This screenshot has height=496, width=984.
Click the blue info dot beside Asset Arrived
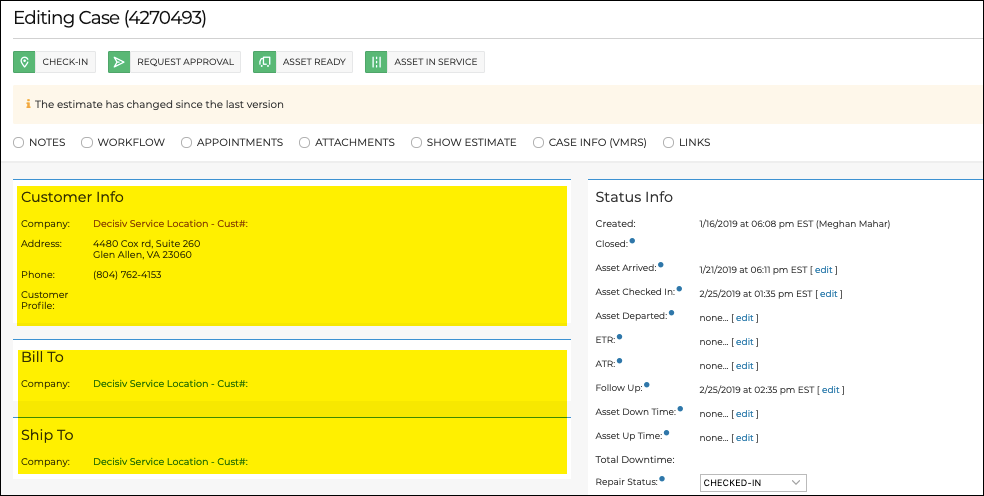(x=661, y=264)
